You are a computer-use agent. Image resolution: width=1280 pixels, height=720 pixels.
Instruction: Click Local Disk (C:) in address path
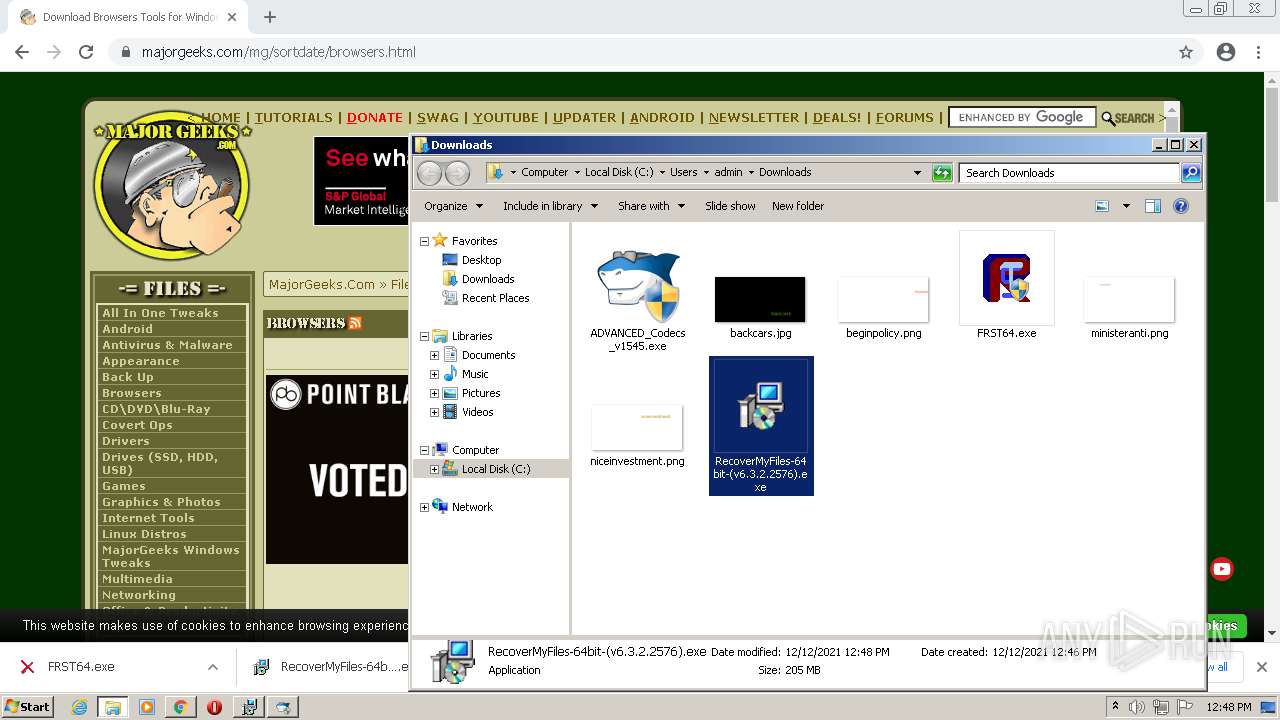[619, 172]
